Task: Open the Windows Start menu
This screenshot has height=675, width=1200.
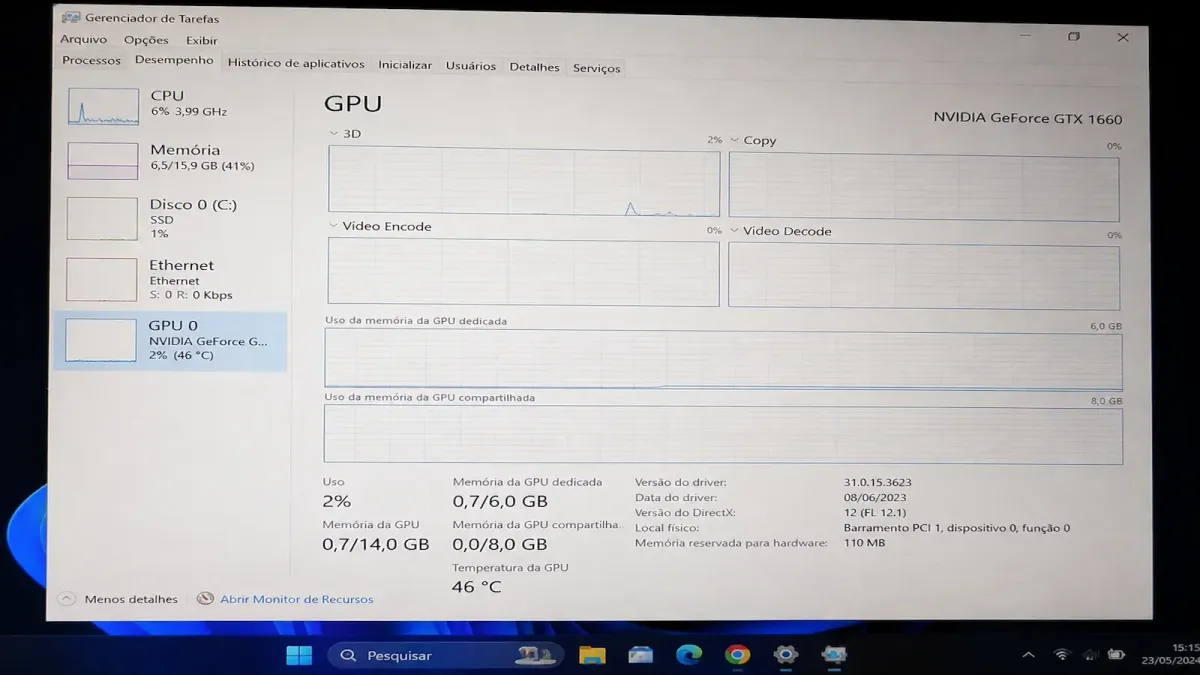Action: point(298,655)
